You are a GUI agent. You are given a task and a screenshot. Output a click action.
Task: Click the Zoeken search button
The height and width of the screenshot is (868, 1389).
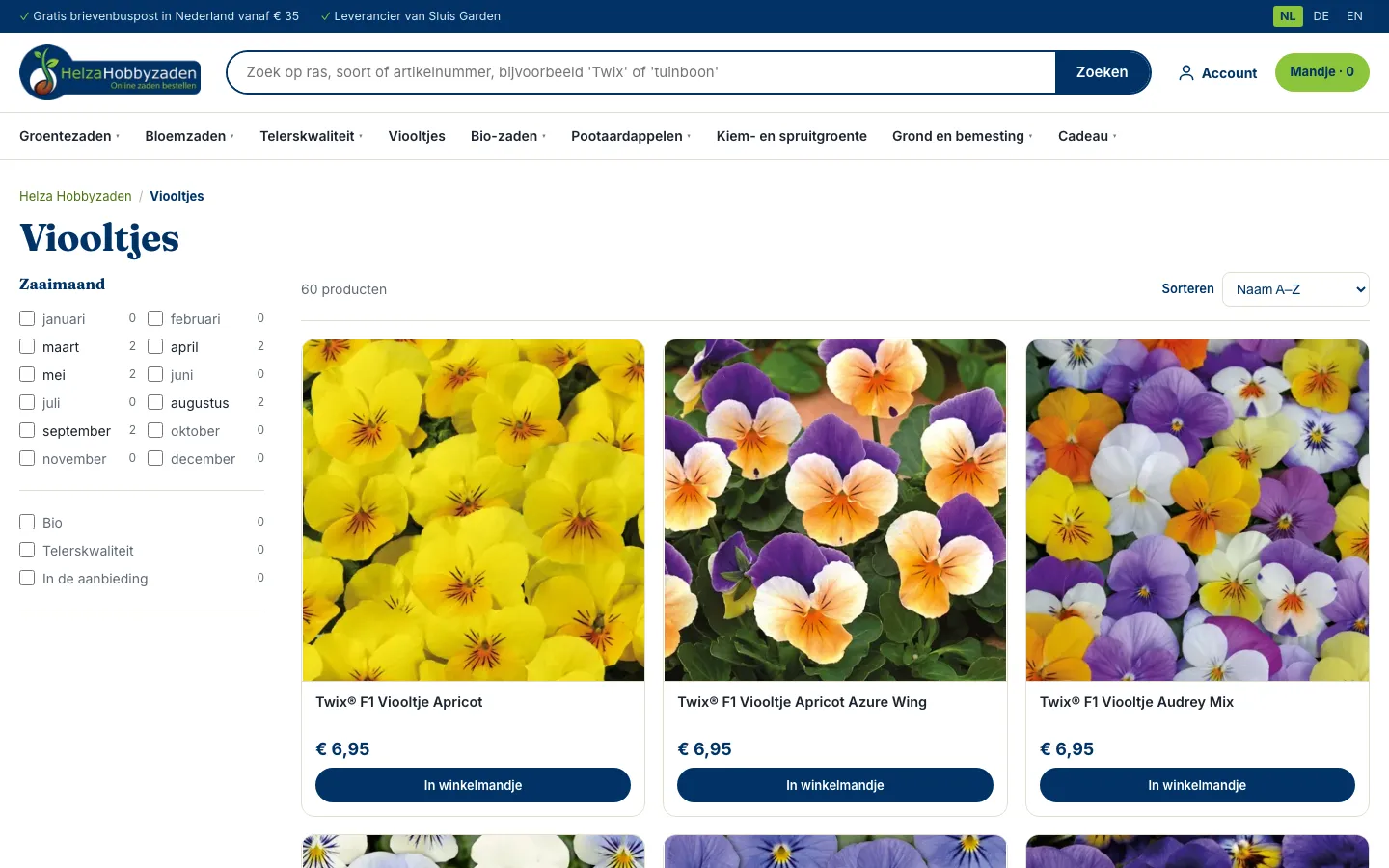click(1103, 72)
